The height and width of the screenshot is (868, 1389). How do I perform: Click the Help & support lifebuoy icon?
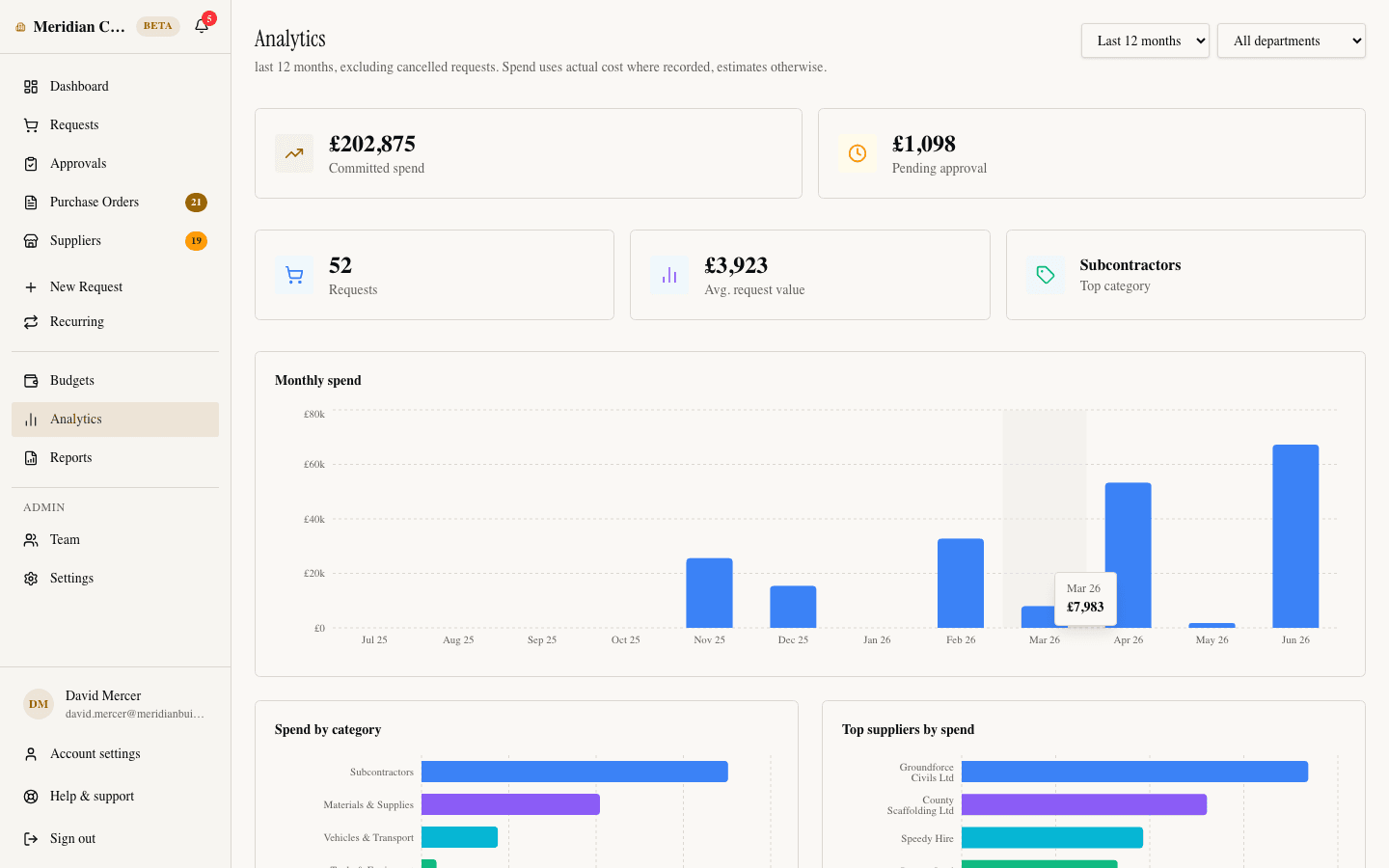(31, 797)
